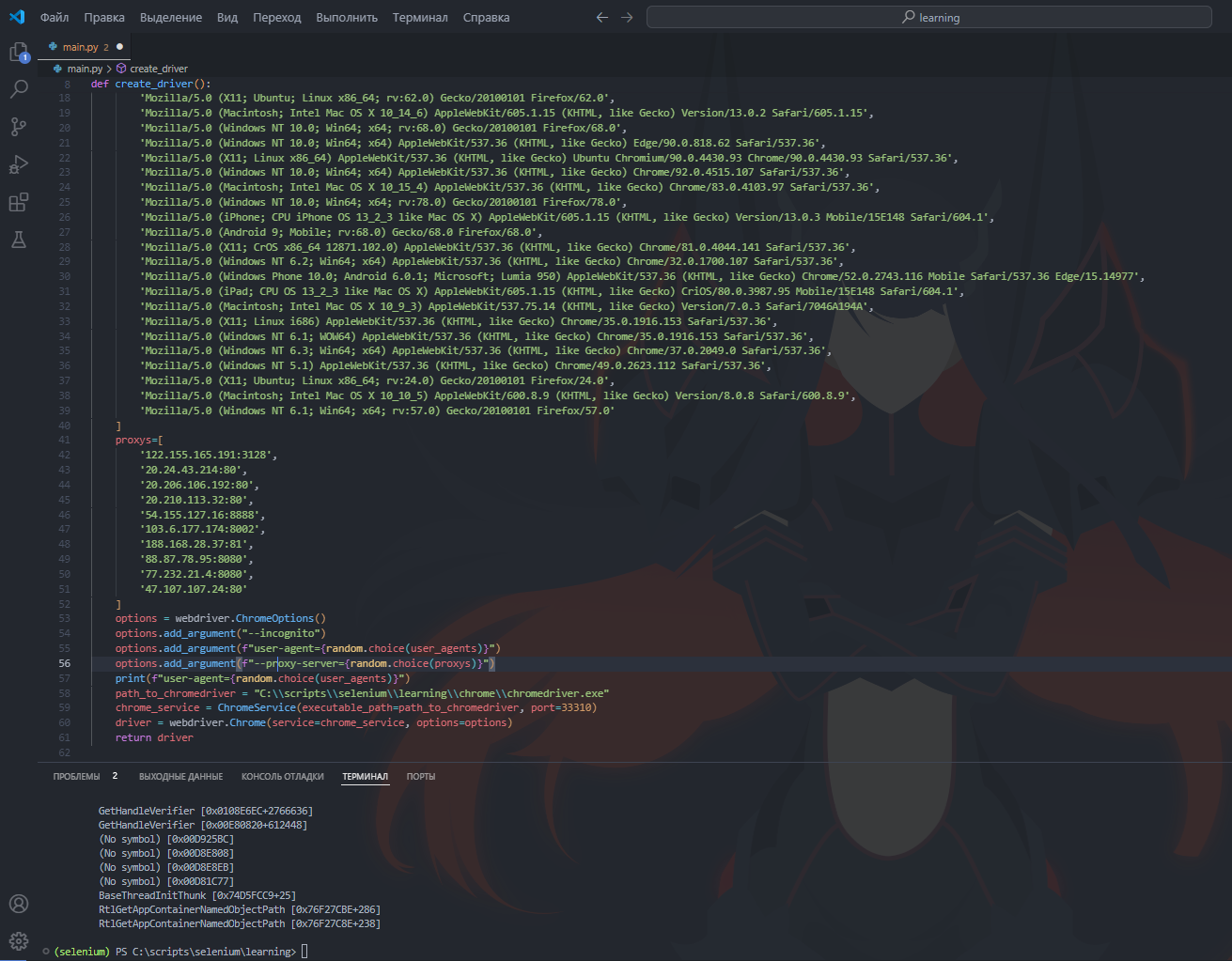Viewport: 1232px width, 961px height.
Task: Select the main.py editor tab
Action: 80,47
